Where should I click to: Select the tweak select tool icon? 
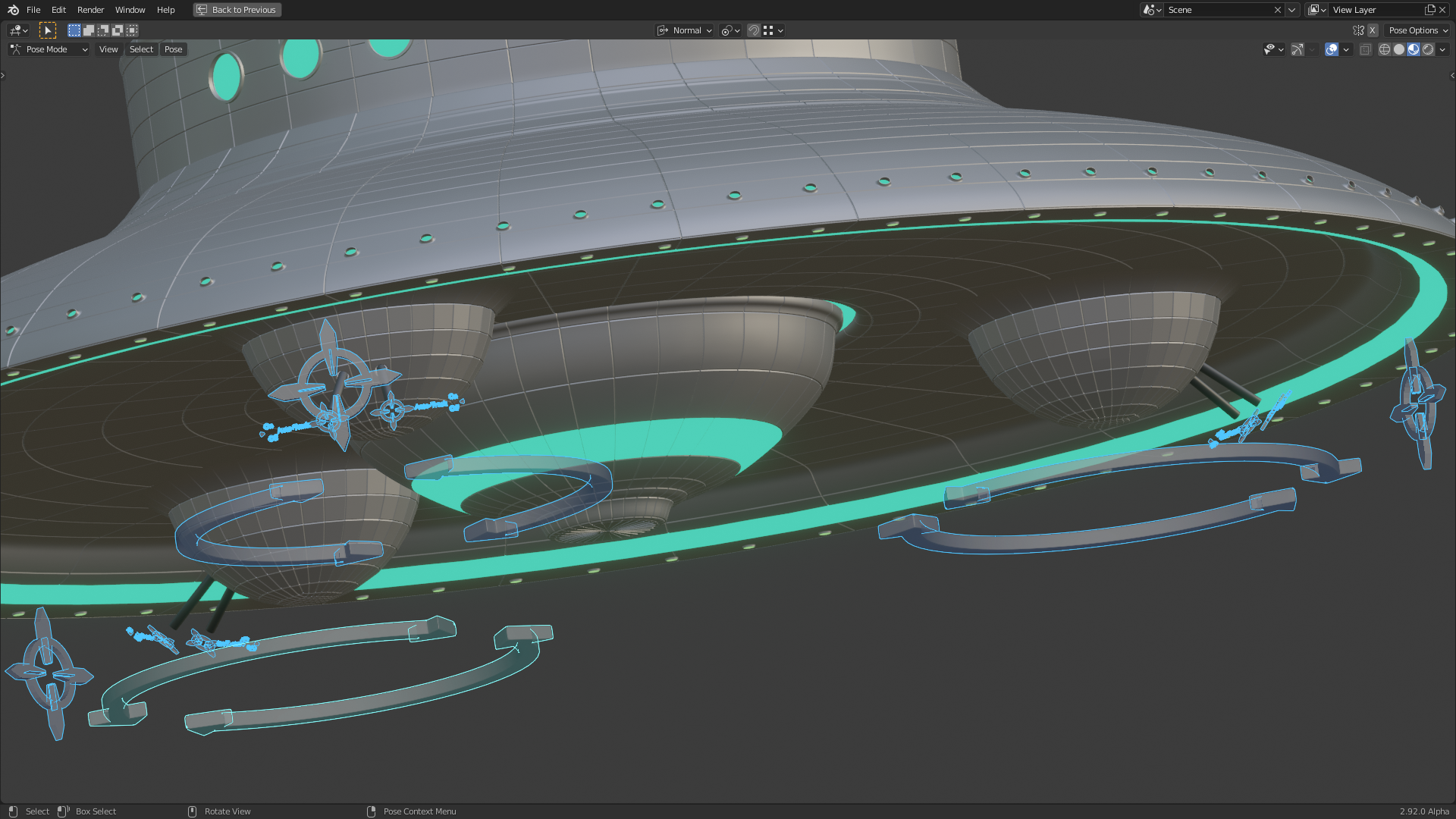[48, 30]
